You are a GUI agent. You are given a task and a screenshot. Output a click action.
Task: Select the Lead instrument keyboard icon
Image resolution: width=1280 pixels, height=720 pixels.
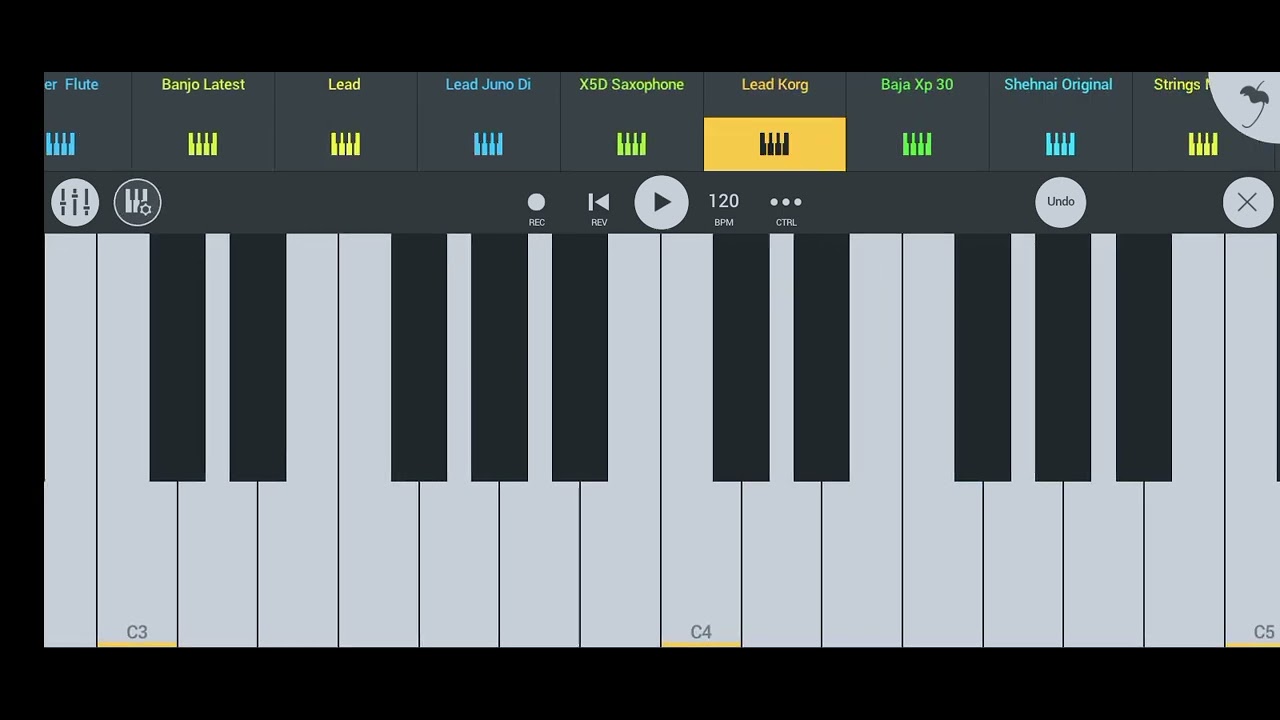click(x=345, y=145)
